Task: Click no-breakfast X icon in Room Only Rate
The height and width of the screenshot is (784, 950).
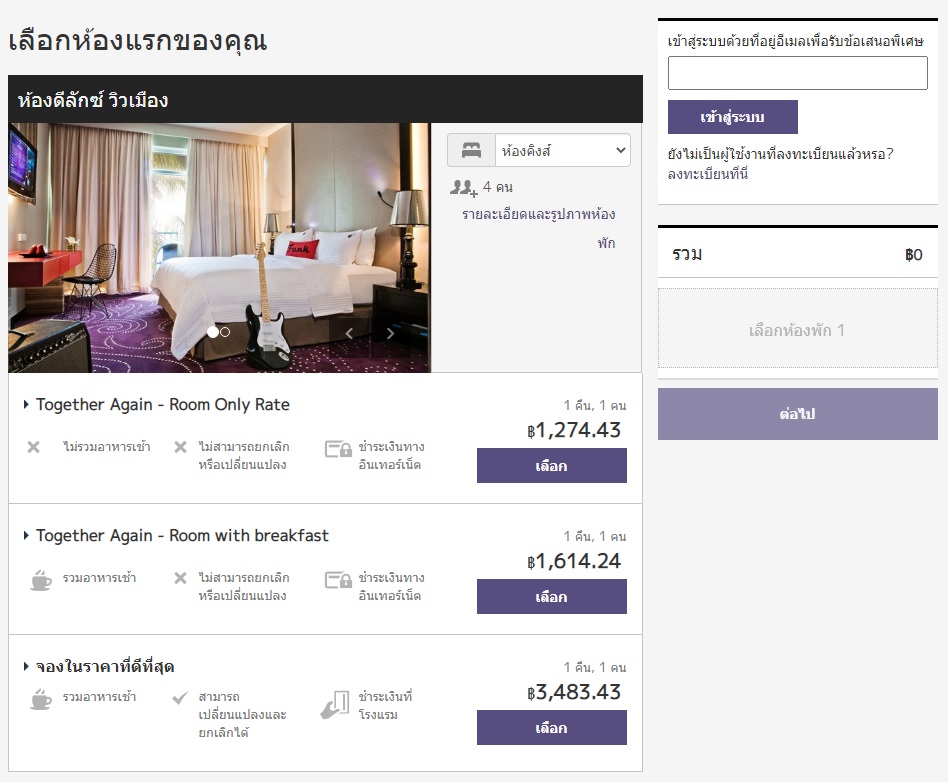Action: 34,447
